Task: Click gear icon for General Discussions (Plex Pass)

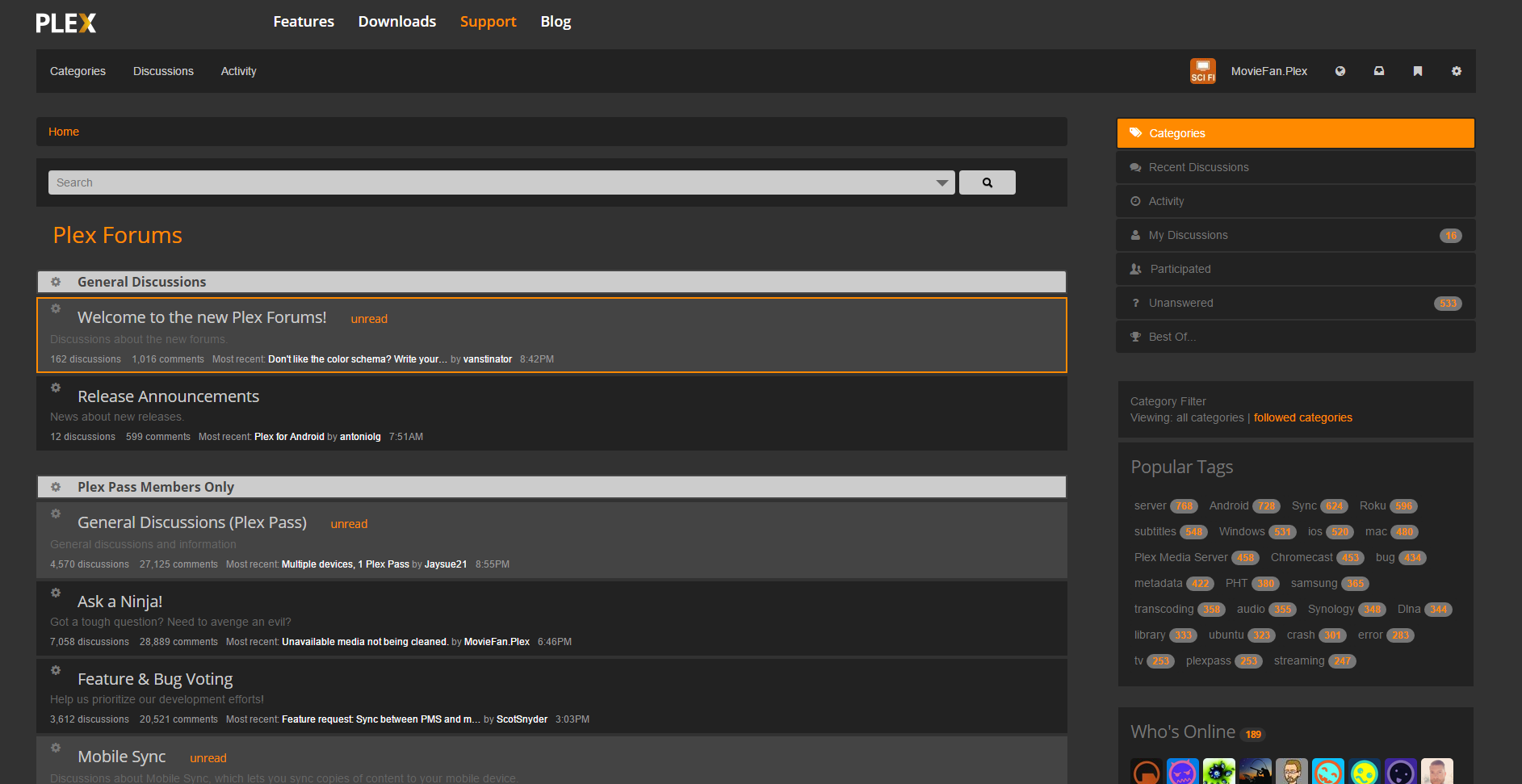Action: 56,514
